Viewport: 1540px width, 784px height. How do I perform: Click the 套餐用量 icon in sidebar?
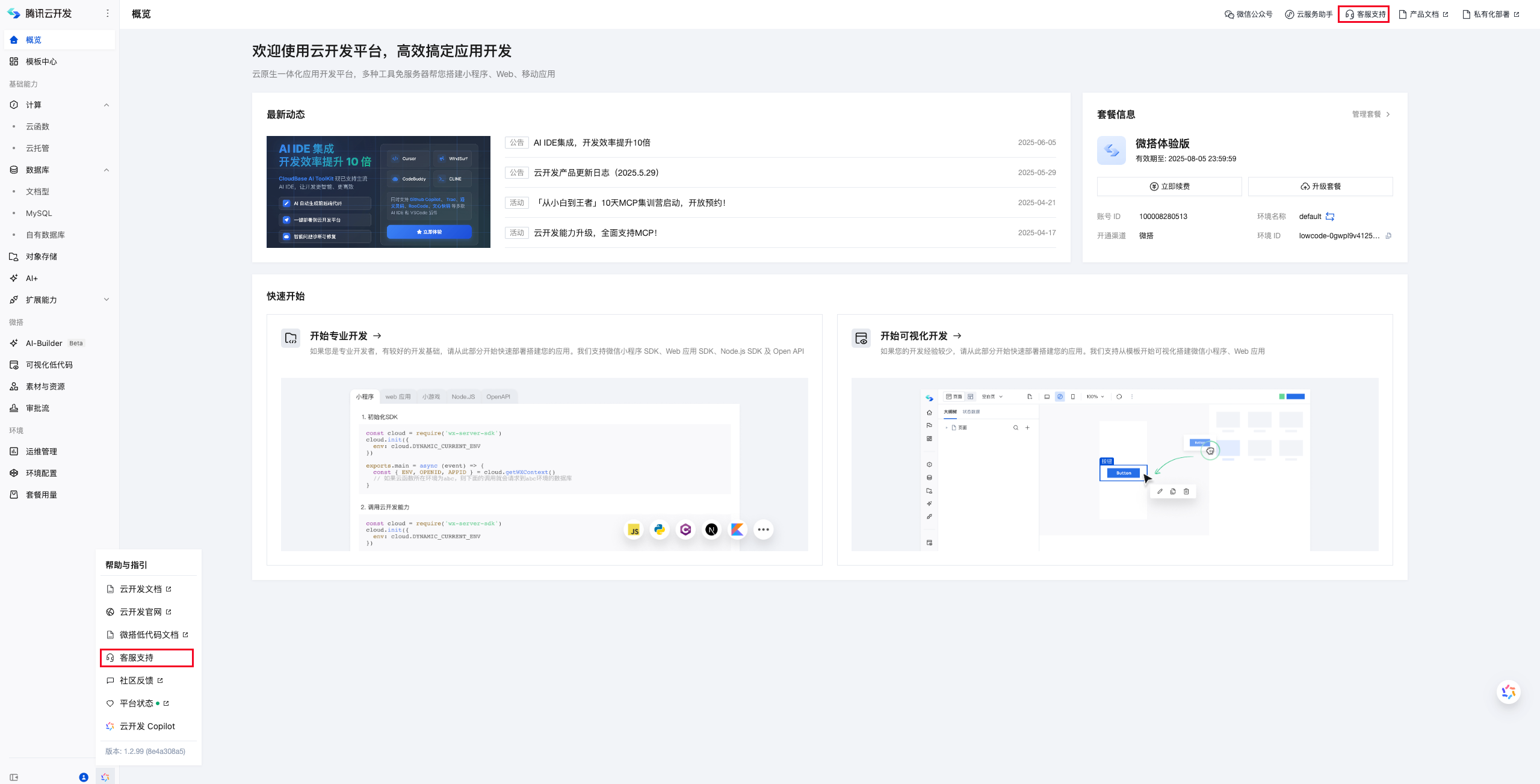14,495
